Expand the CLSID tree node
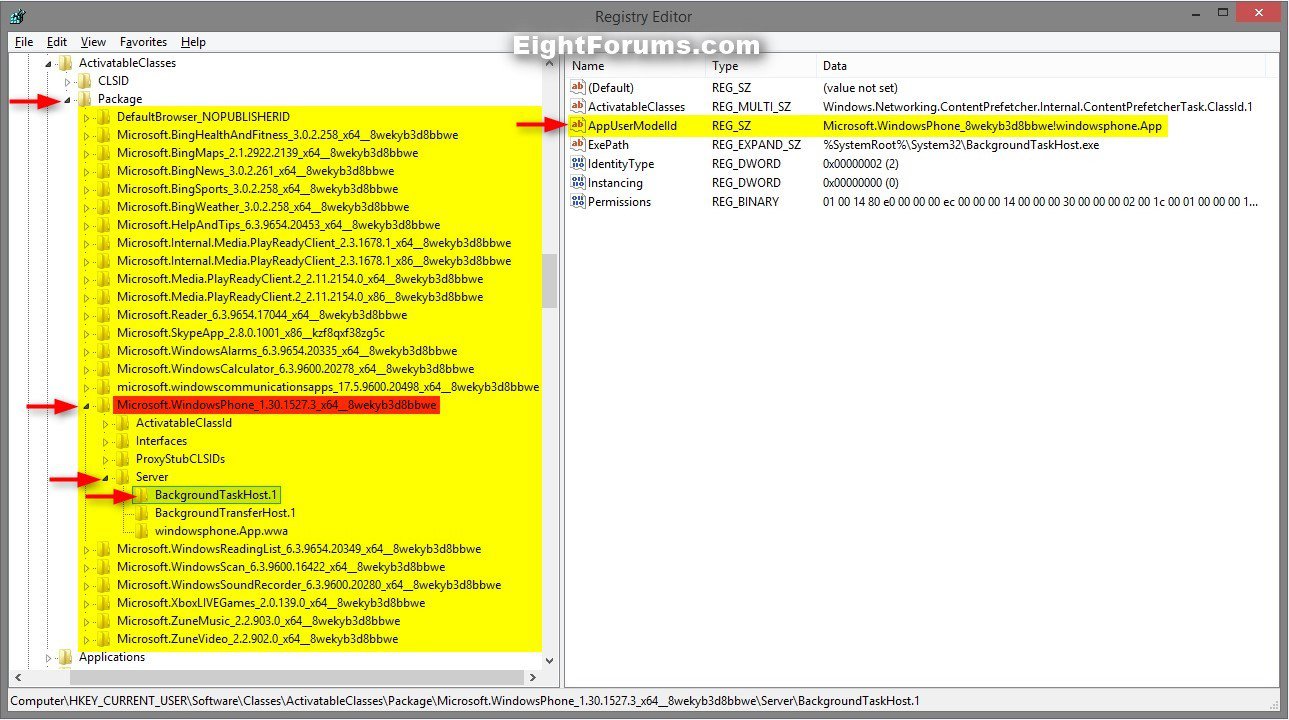This screenshot has width=1289, height=720. tap(68, 81)
